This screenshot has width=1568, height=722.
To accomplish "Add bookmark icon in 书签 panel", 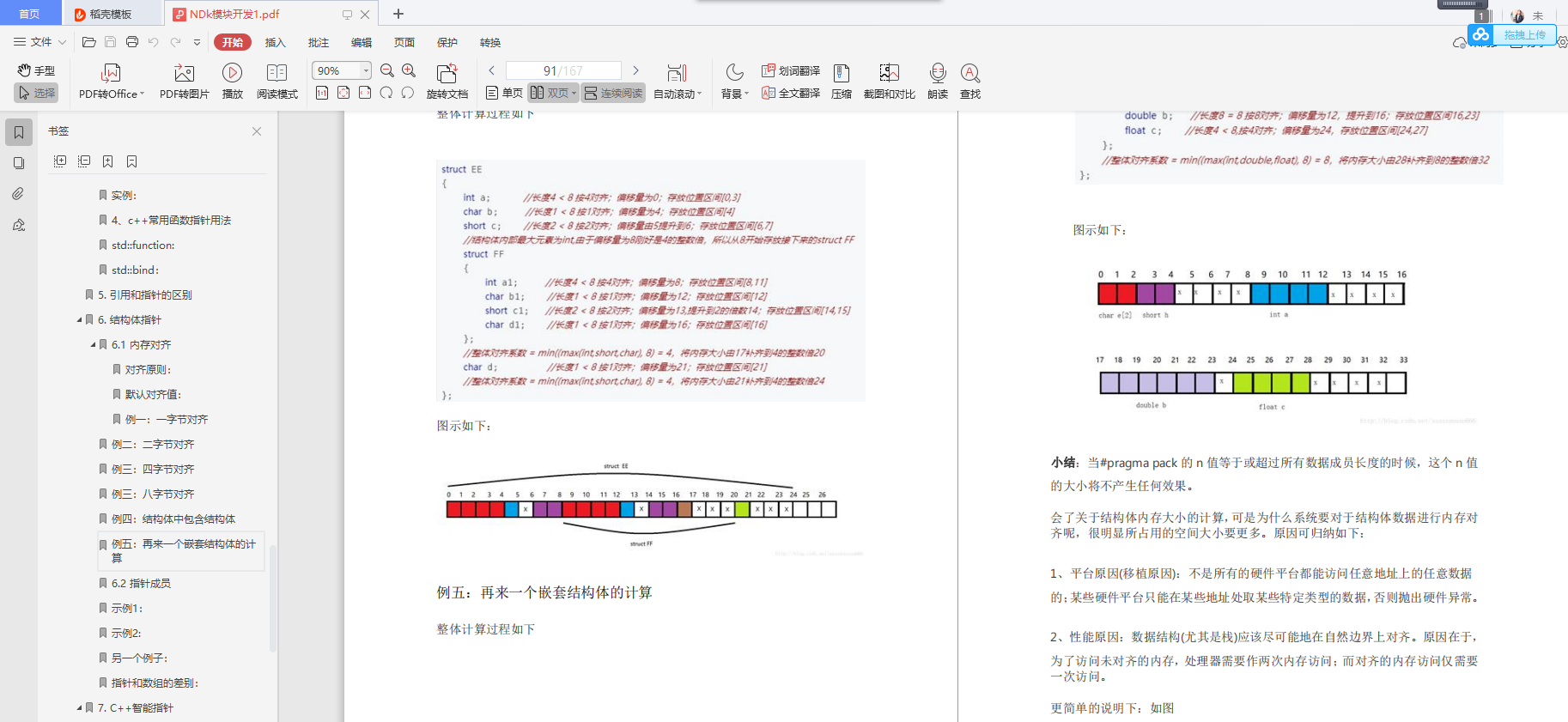I will (107, 161).
